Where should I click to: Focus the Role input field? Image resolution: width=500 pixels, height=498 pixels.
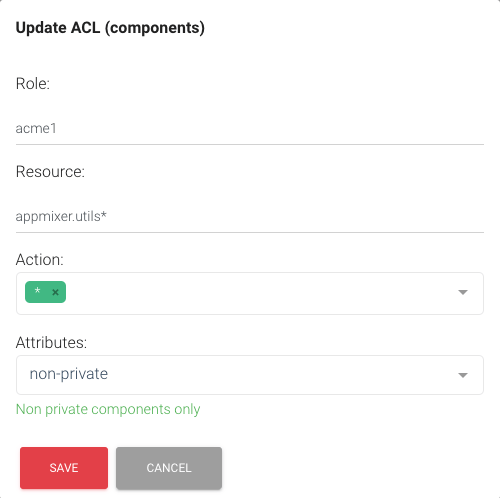click(250, 128)
